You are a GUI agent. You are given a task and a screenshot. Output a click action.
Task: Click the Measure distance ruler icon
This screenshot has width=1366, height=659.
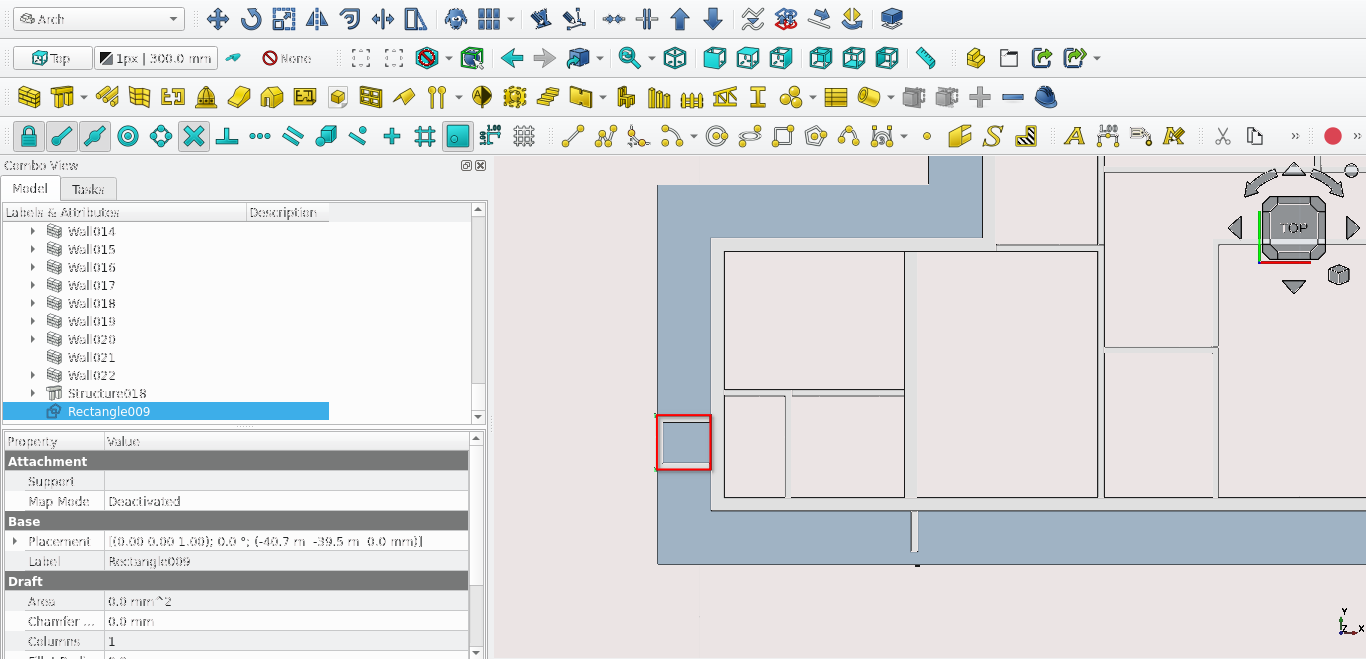925,58
